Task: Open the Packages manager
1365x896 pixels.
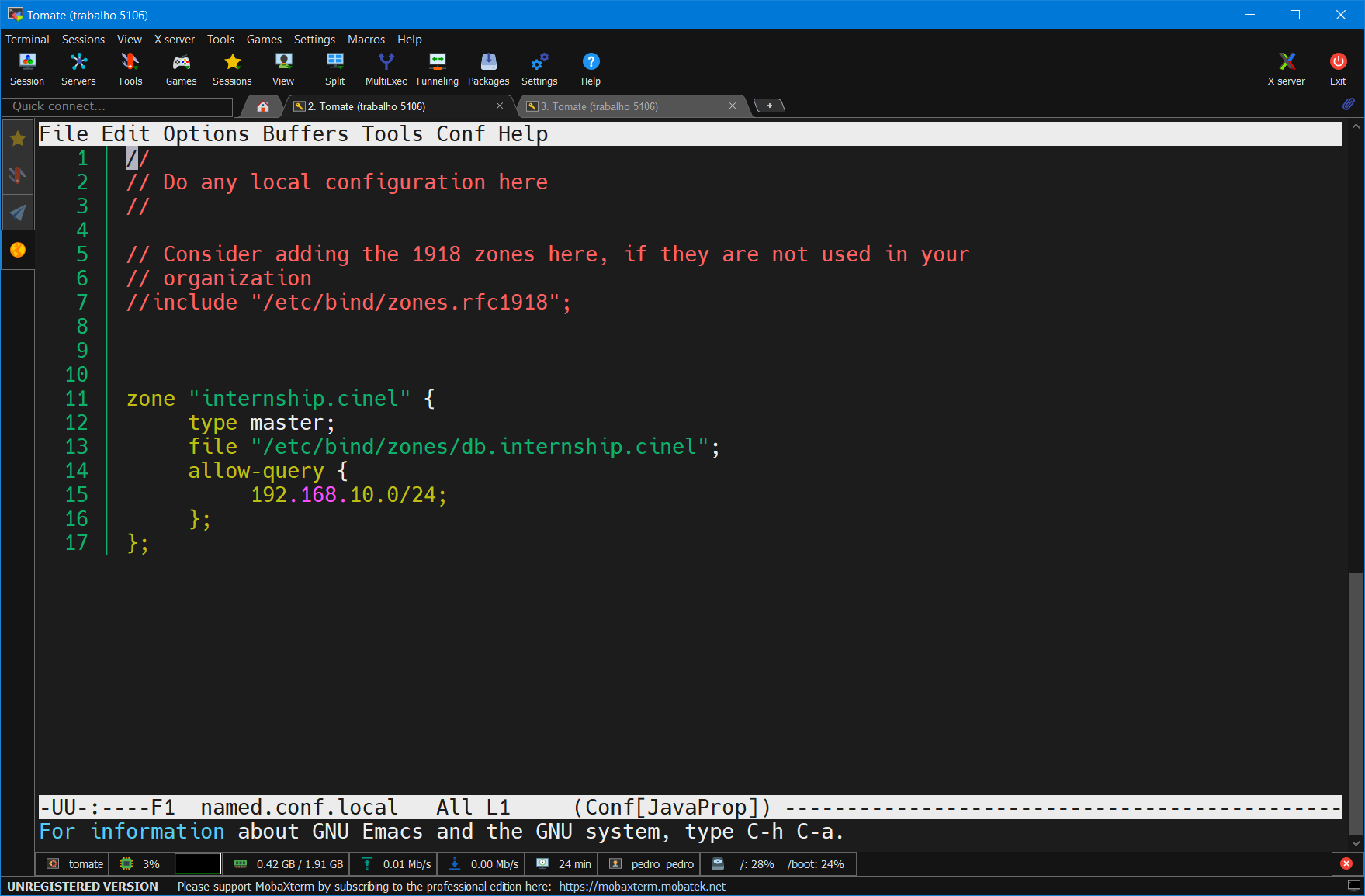Action: click(x=488, y=68)
